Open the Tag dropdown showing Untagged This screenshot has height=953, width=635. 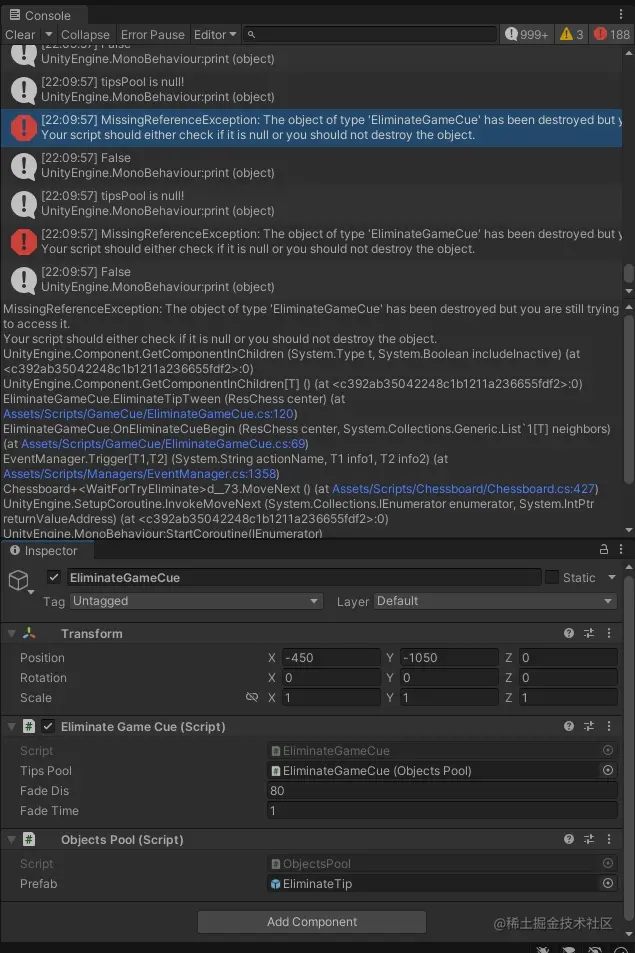[x=196, y=600]
